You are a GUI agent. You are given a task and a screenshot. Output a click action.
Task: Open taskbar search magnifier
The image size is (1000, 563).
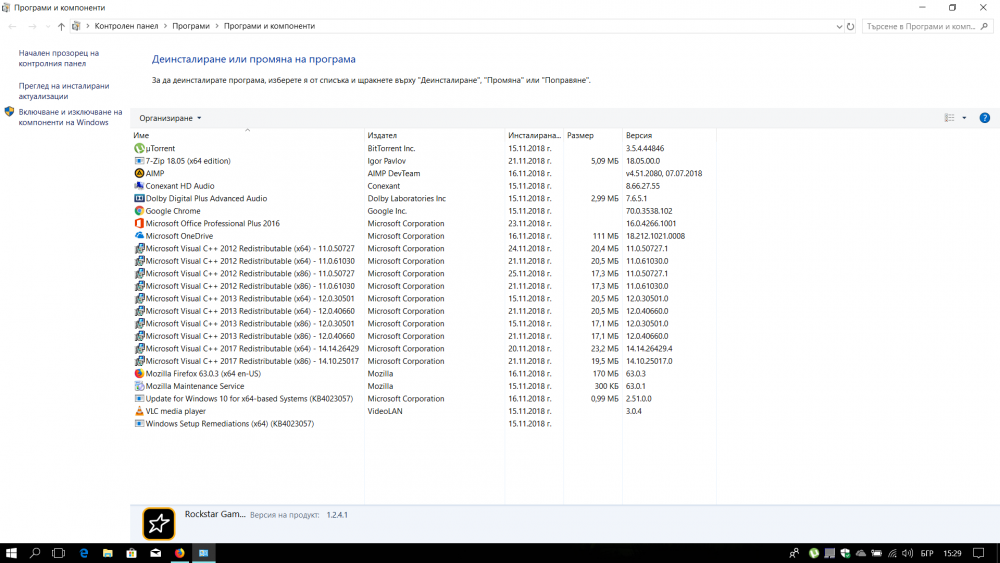(x=35, y=553)
